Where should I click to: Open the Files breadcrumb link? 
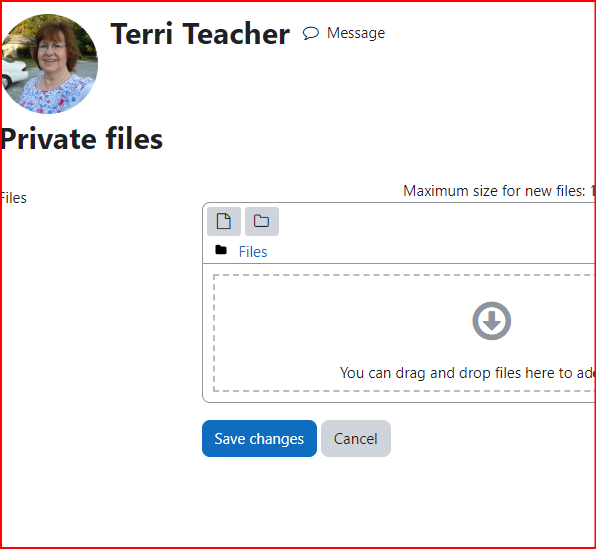[x=253, y=252]
